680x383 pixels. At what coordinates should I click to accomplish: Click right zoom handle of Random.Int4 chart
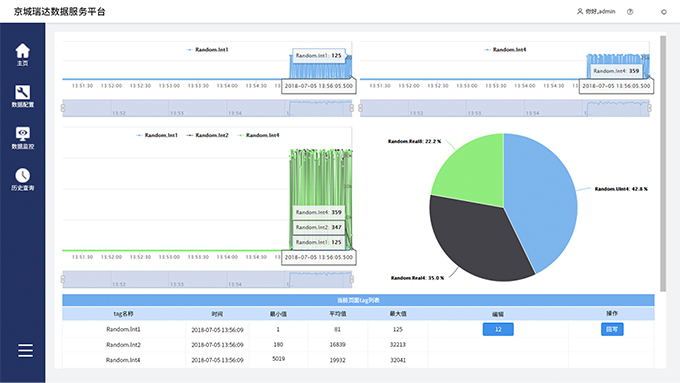pyautogui.click(x=649, y=108)
